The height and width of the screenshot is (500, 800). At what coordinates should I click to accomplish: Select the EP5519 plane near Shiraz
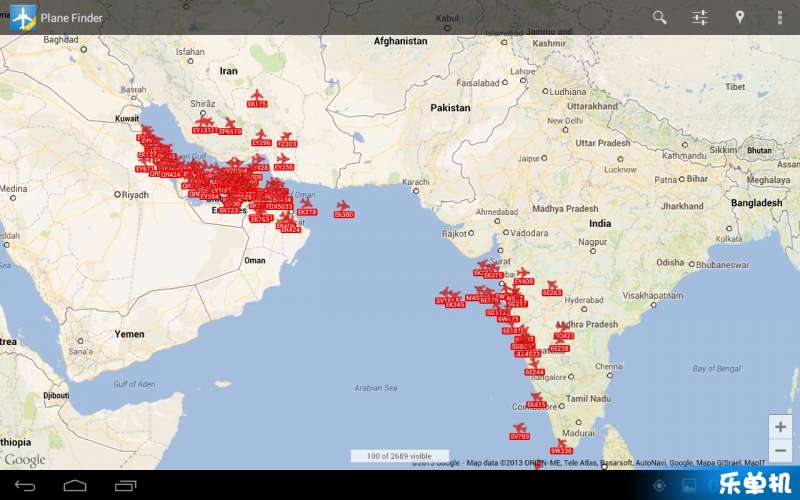230,127
